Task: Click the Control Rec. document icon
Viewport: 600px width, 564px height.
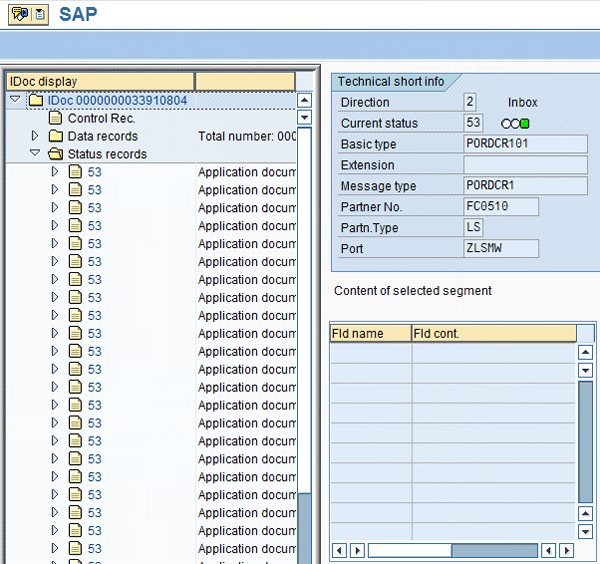Action: tap(56, 119)
